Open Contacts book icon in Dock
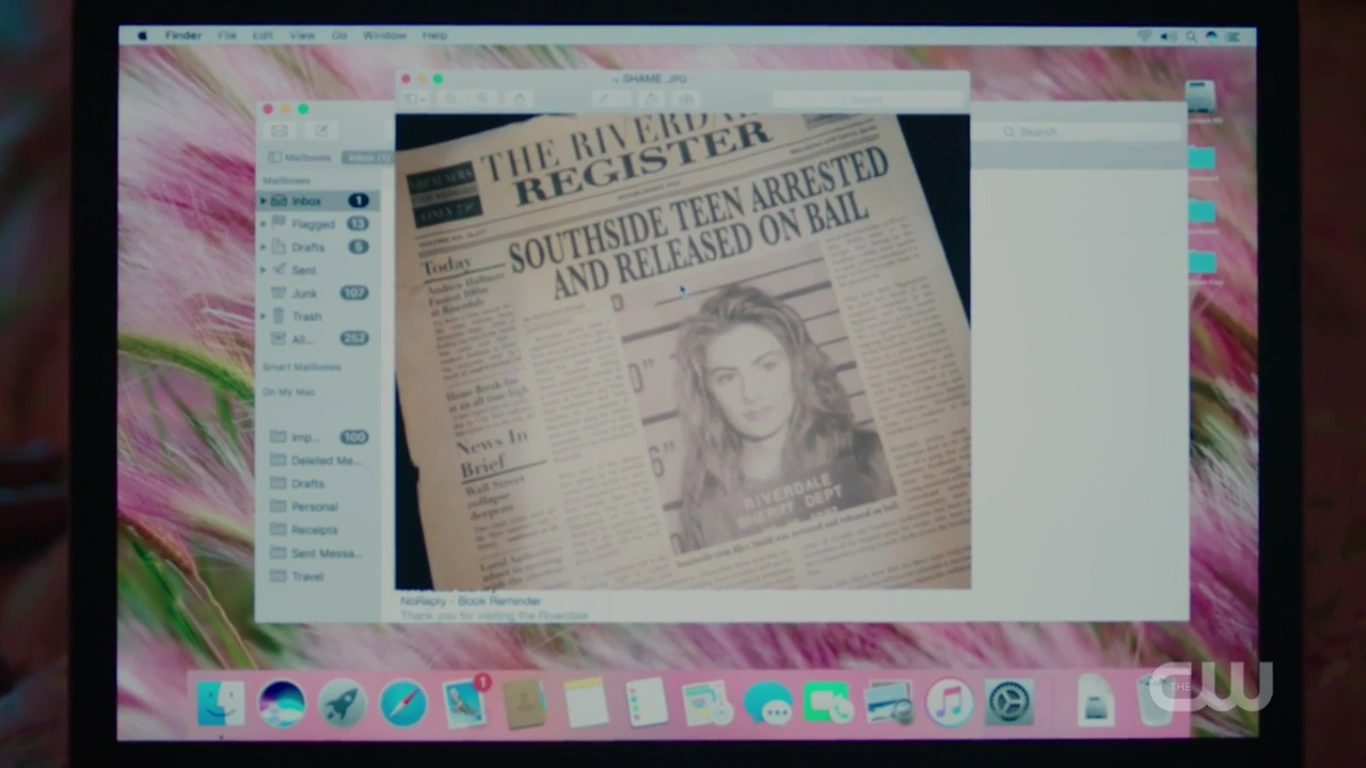Viewport: 1366px width, 768px height. pyautogui.click(x=525, y=702)
